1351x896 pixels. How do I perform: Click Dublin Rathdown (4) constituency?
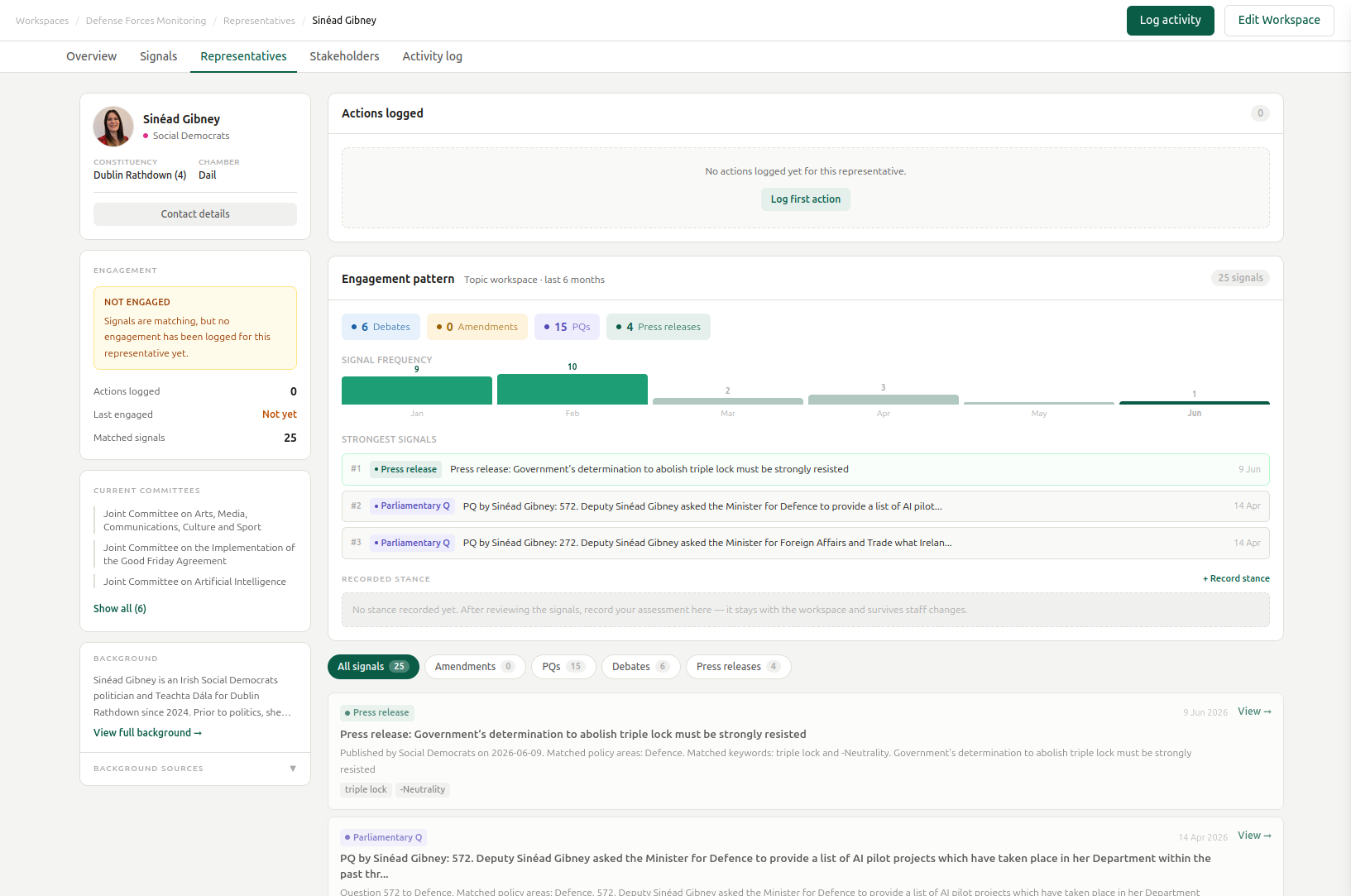(140, 175)
